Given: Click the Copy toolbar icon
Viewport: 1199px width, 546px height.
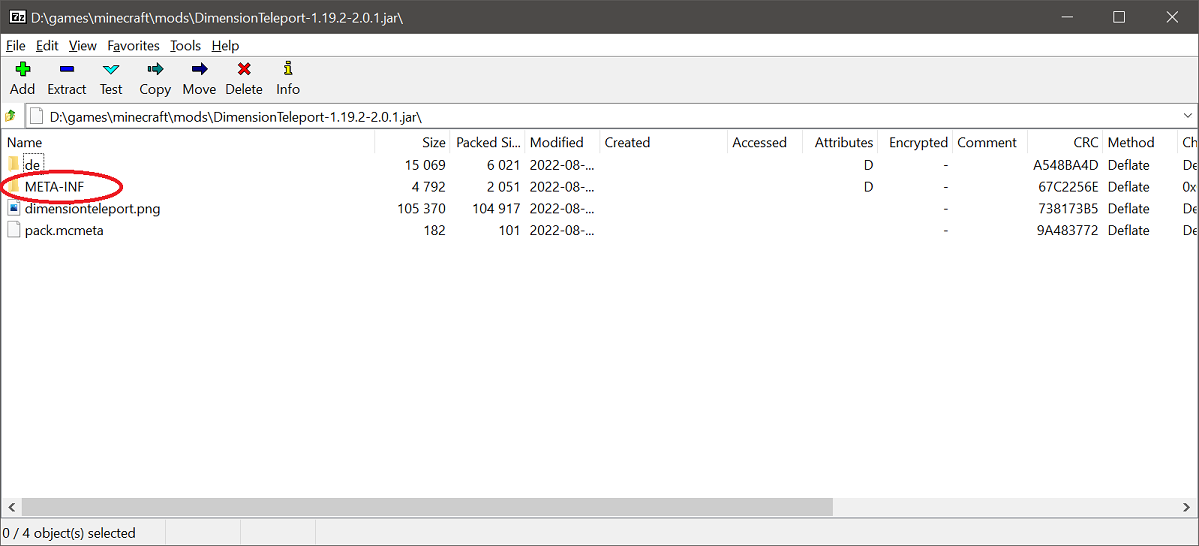Looking at the screenshot, I should (155, 69).
